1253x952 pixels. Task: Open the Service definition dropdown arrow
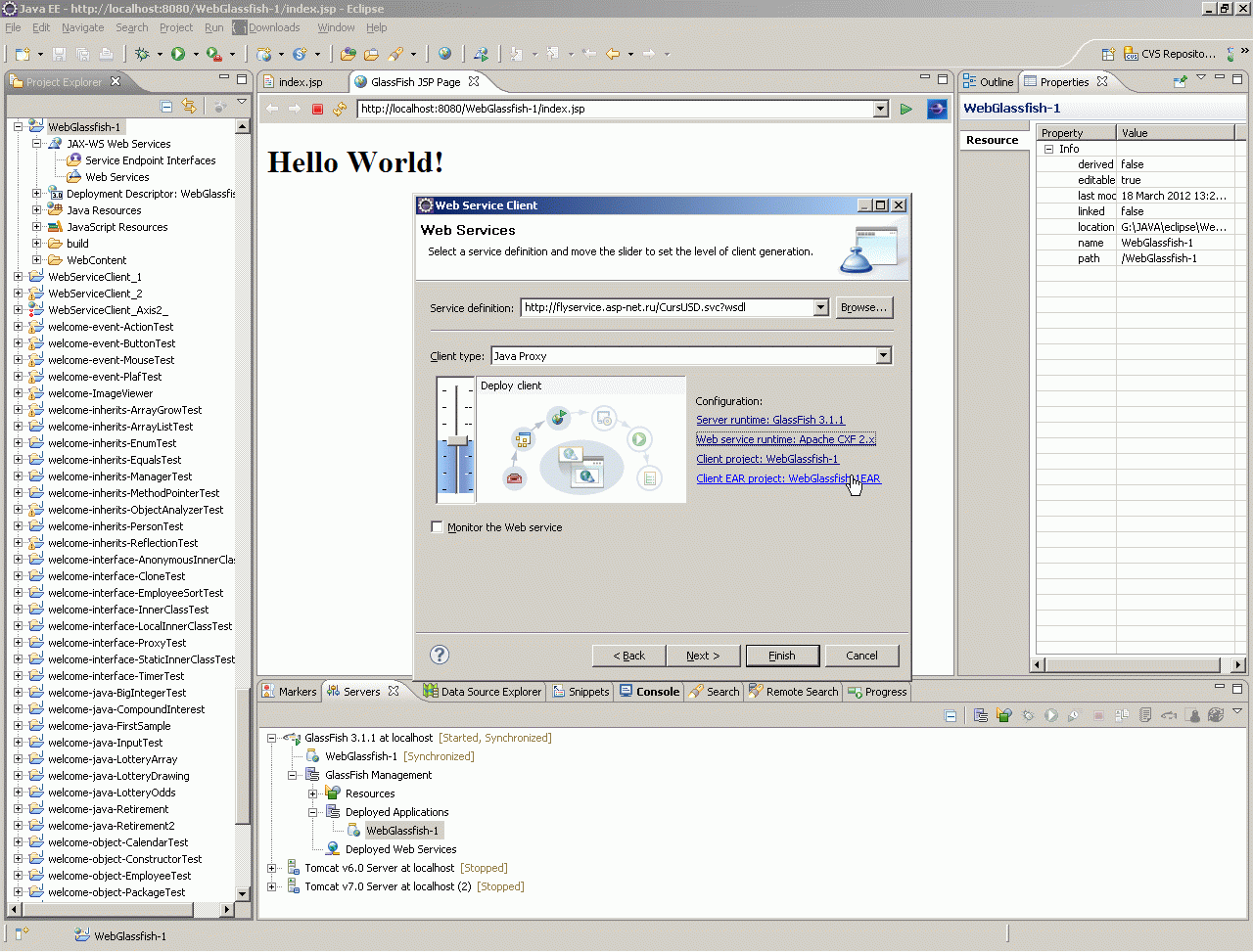[820, 308]
